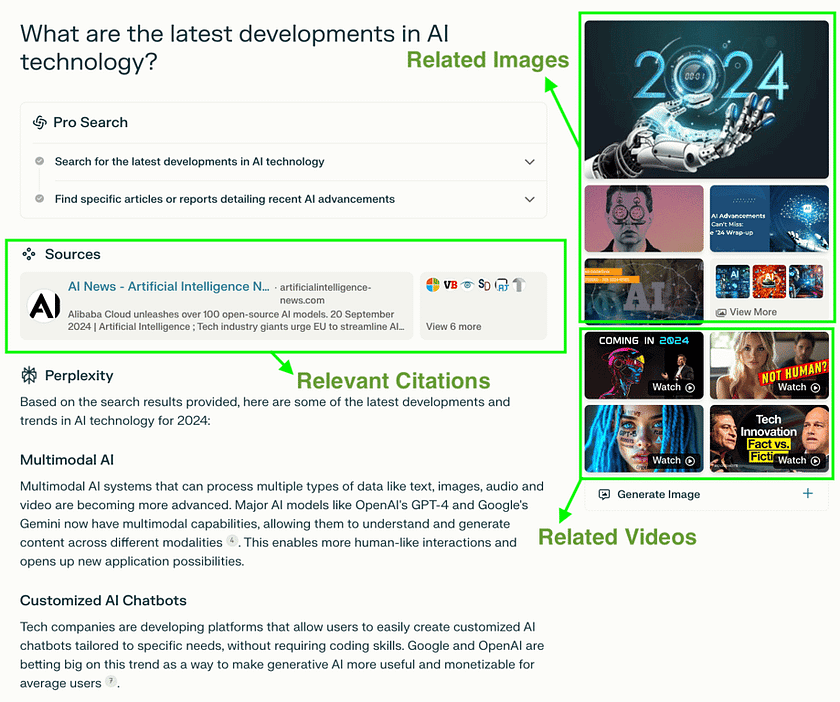This screenshot has height=702, width=840.
Task: Watch the 'Coming in 2024' video
Action: 644,365
